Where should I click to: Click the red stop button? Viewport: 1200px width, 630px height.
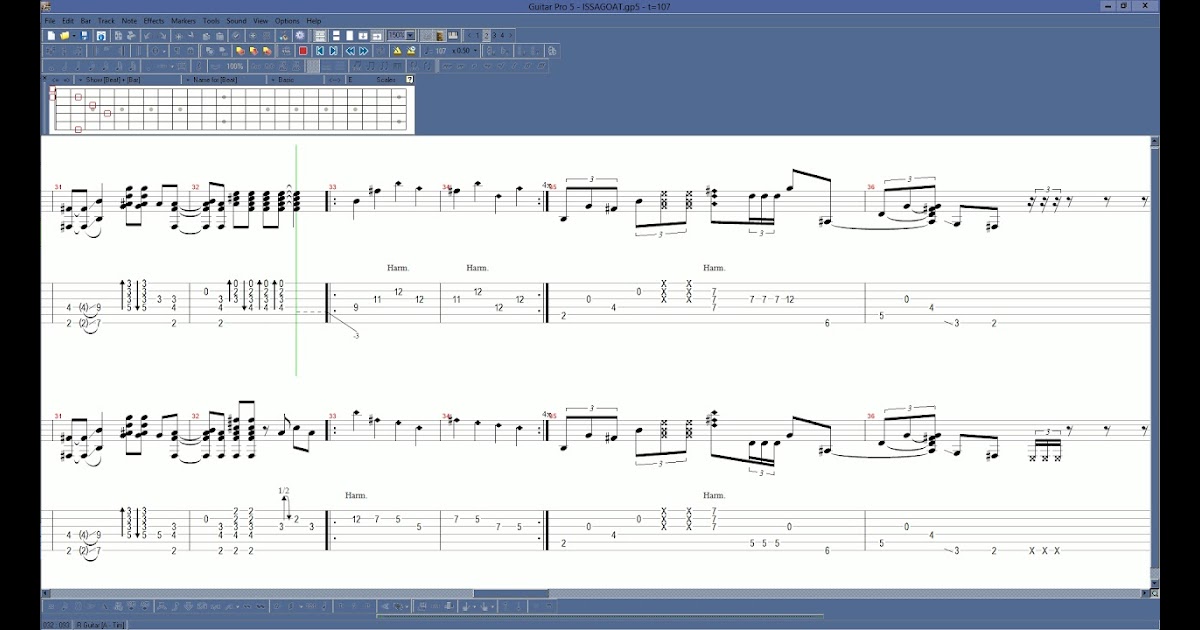point(302,51)
